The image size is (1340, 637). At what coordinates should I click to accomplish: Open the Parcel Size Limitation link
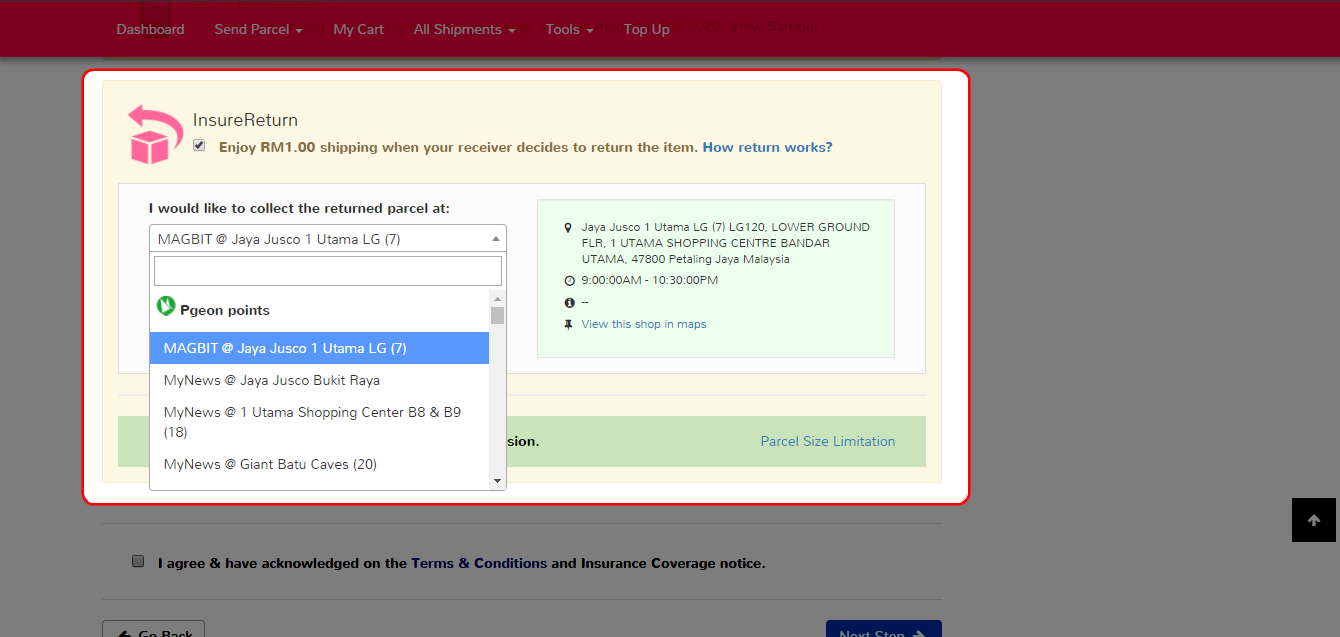pos(828,441)
